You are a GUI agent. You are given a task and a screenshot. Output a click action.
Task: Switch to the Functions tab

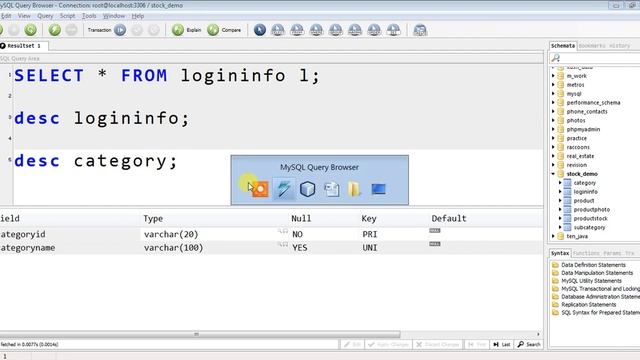click(x=586, y=253)
